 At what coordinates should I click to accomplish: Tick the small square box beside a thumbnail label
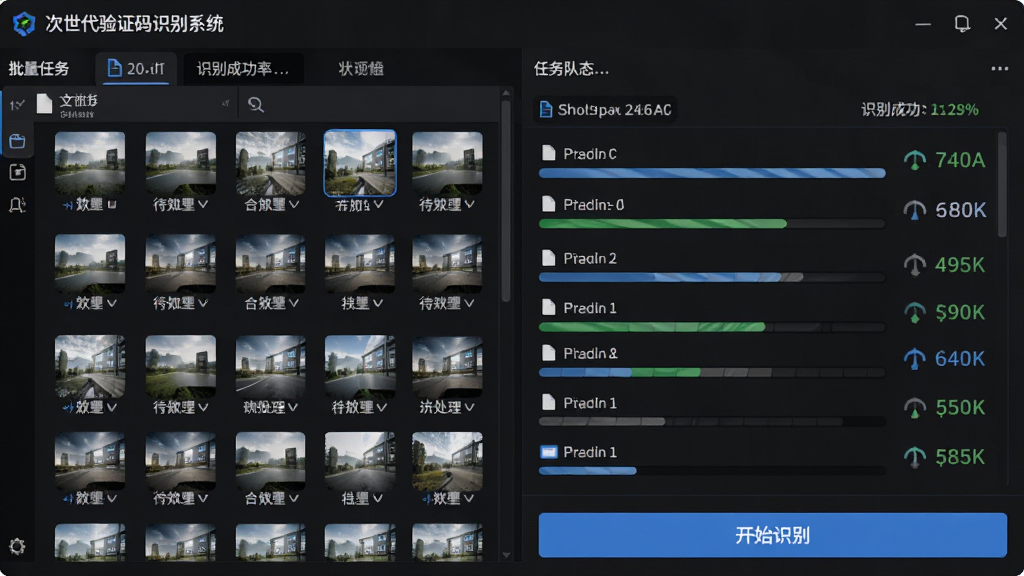point(112,204)
